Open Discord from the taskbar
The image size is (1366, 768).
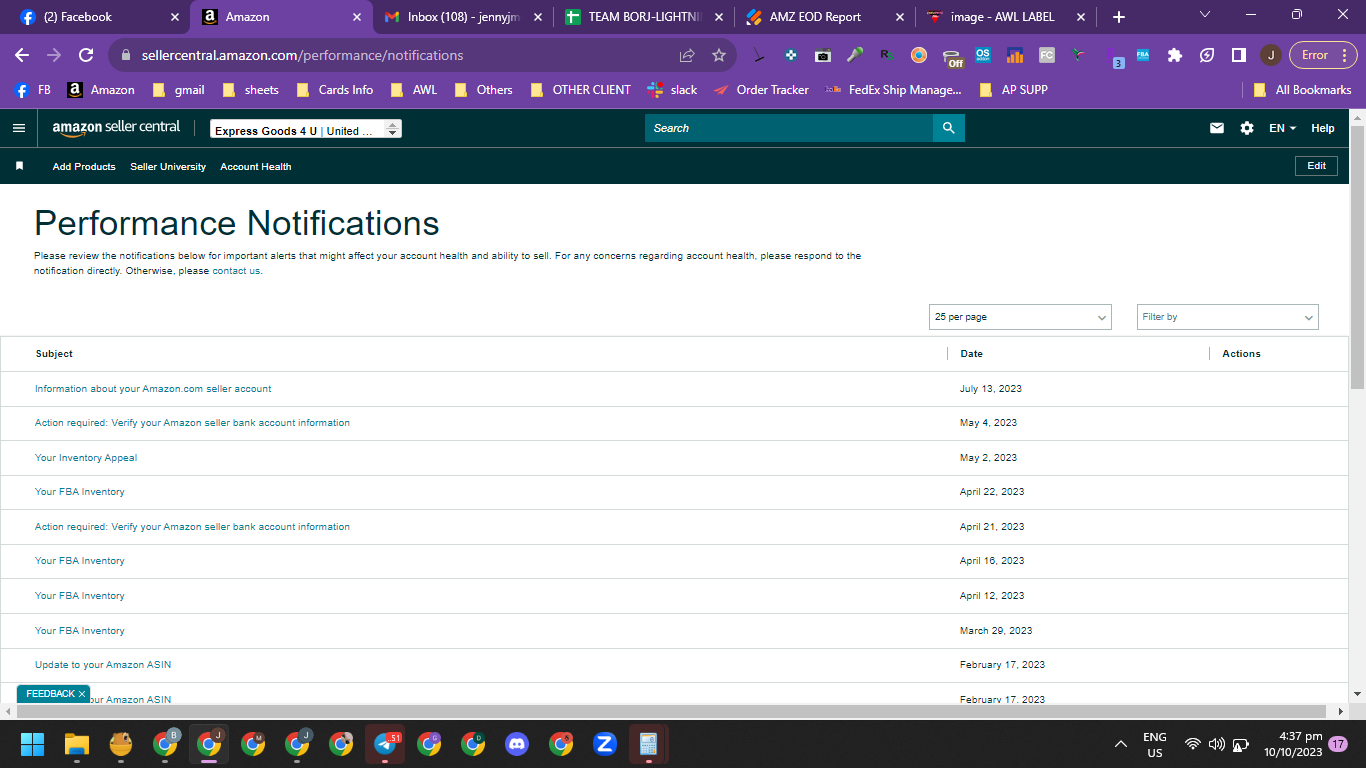coord(517,744)
